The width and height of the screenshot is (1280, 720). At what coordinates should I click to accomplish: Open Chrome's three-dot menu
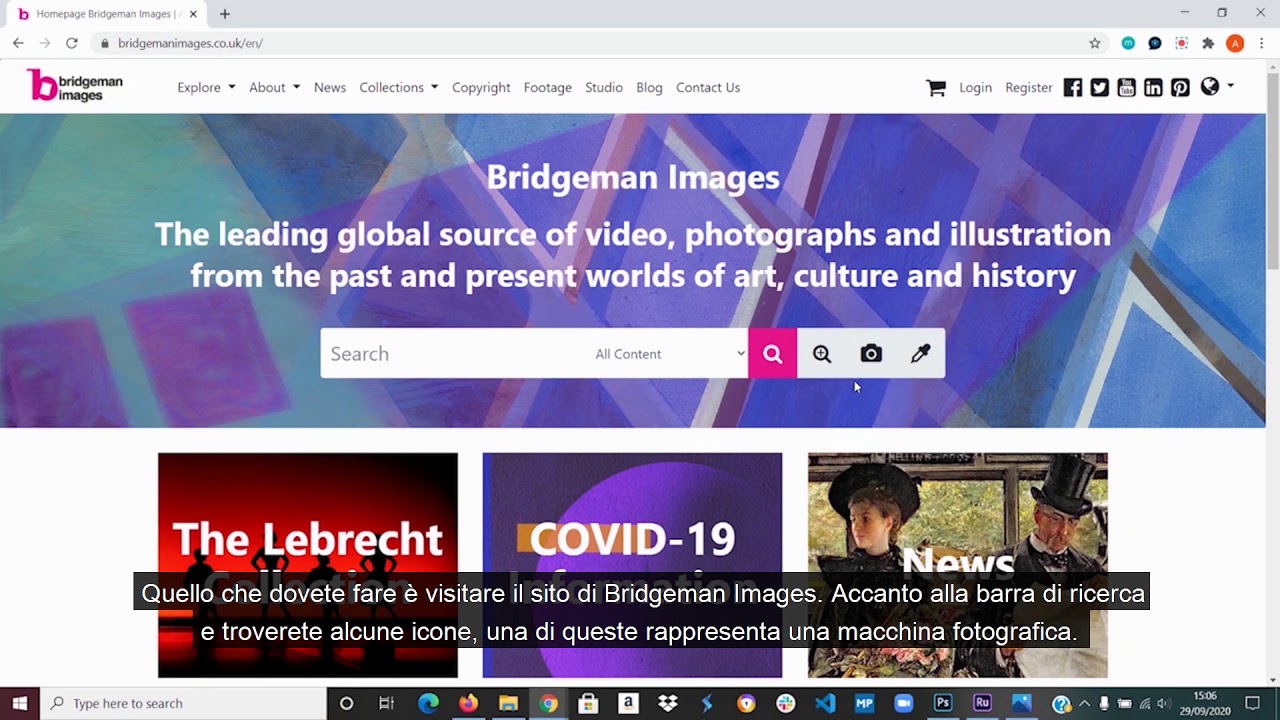coord(1262,43)
